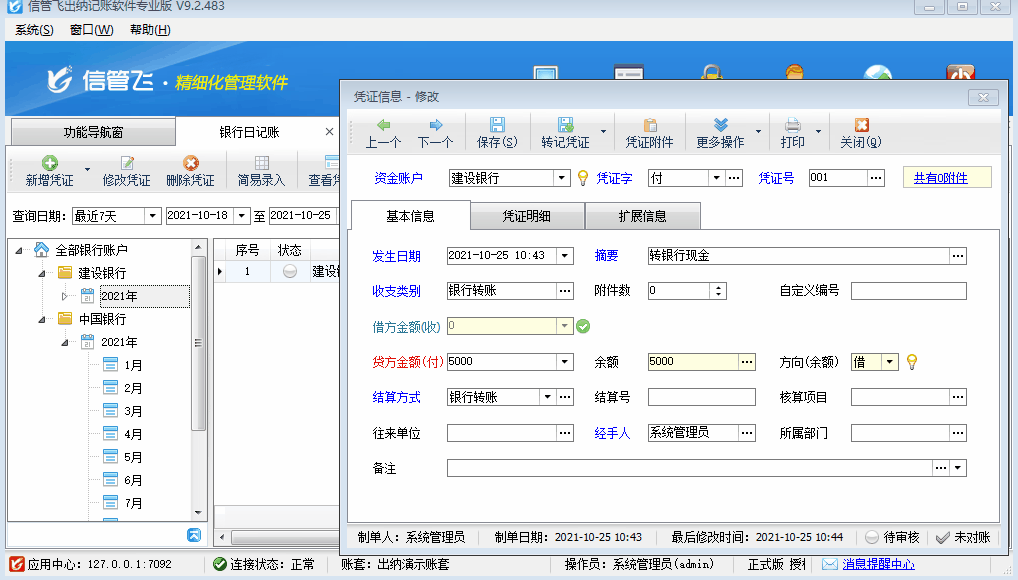The image size is (1018, 580).
Task: Click the 上一个 previous voucher arrow icon
Action: tap(383, 125)
